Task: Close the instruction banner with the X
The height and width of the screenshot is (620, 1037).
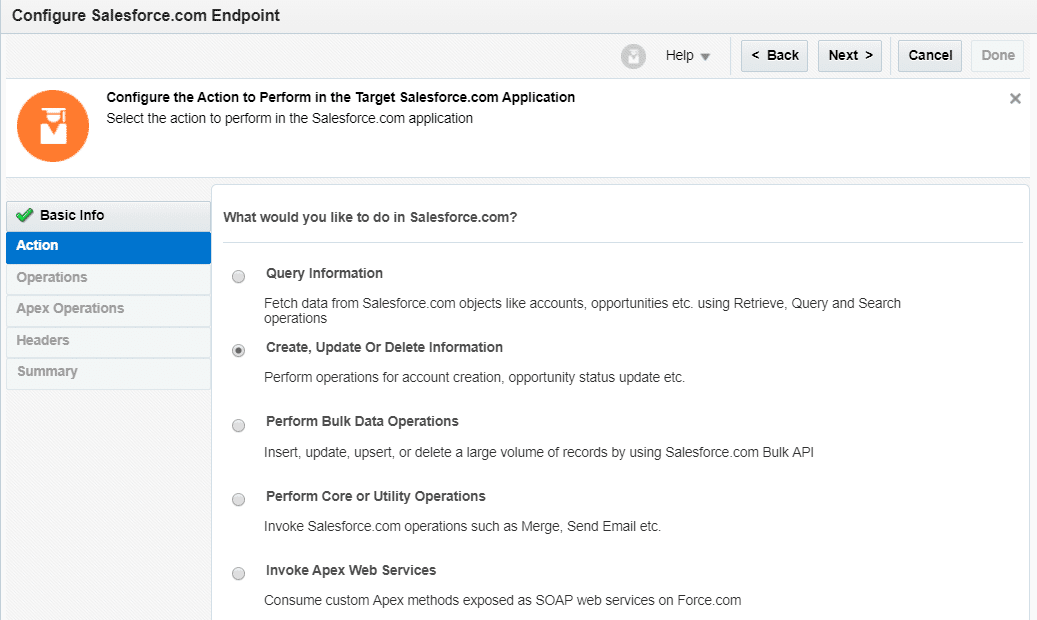Action: point(1015,99)
